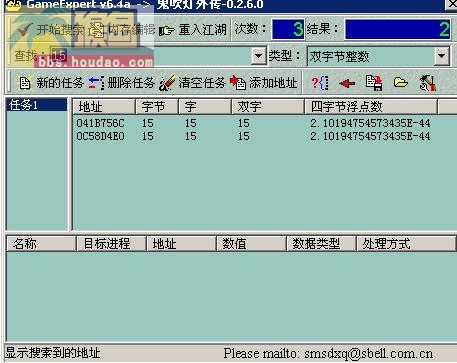457x363 pixels.
Task: Select 任务1 in the task list
Action: tap(37, 105)
